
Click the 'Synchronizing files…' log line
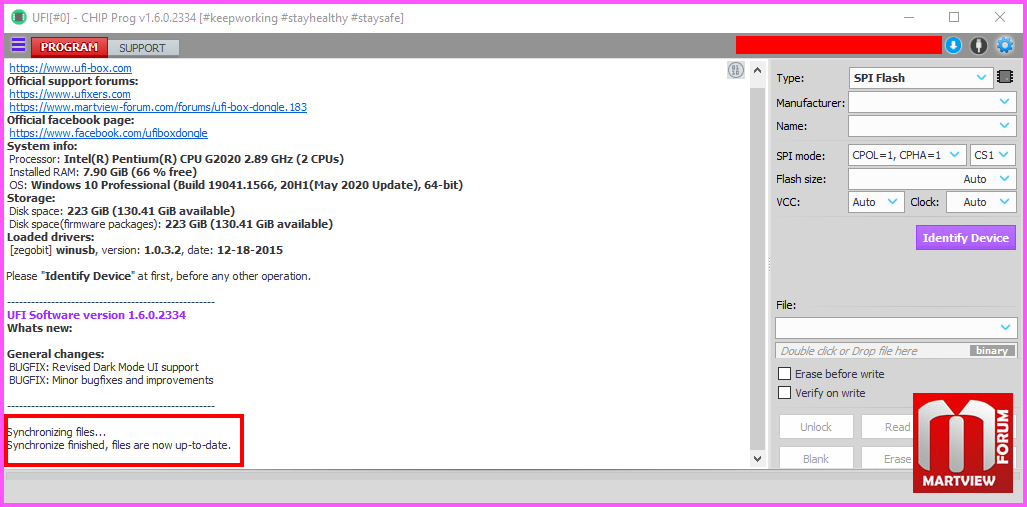[x=56, y=432]
